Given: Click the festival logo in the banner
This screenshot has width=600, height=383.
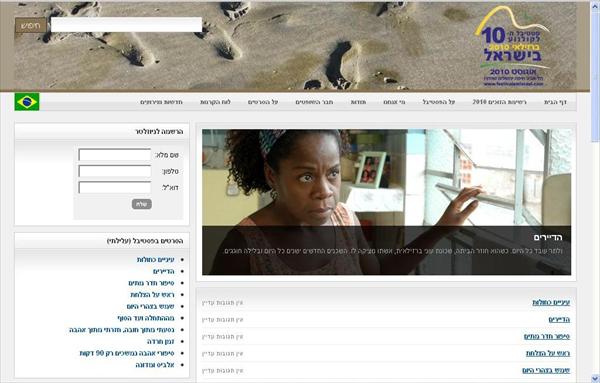Looking at the screenshot, I should [x=512, y=47].
